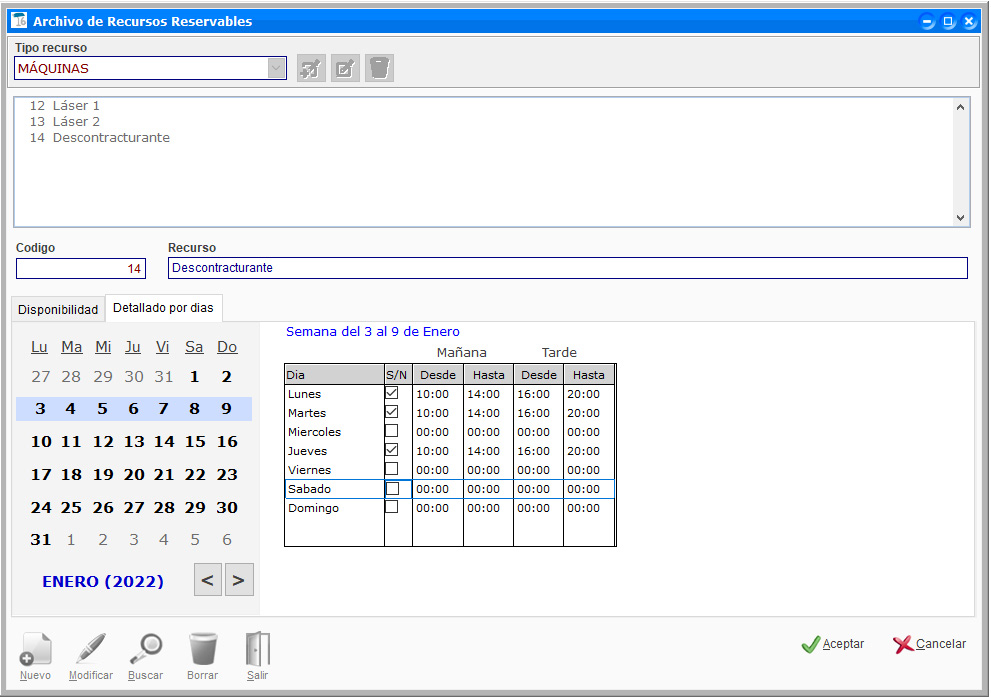Click scroll down arrow of resource list
Screen dimensions: 991x699
(x=961, y=218)
